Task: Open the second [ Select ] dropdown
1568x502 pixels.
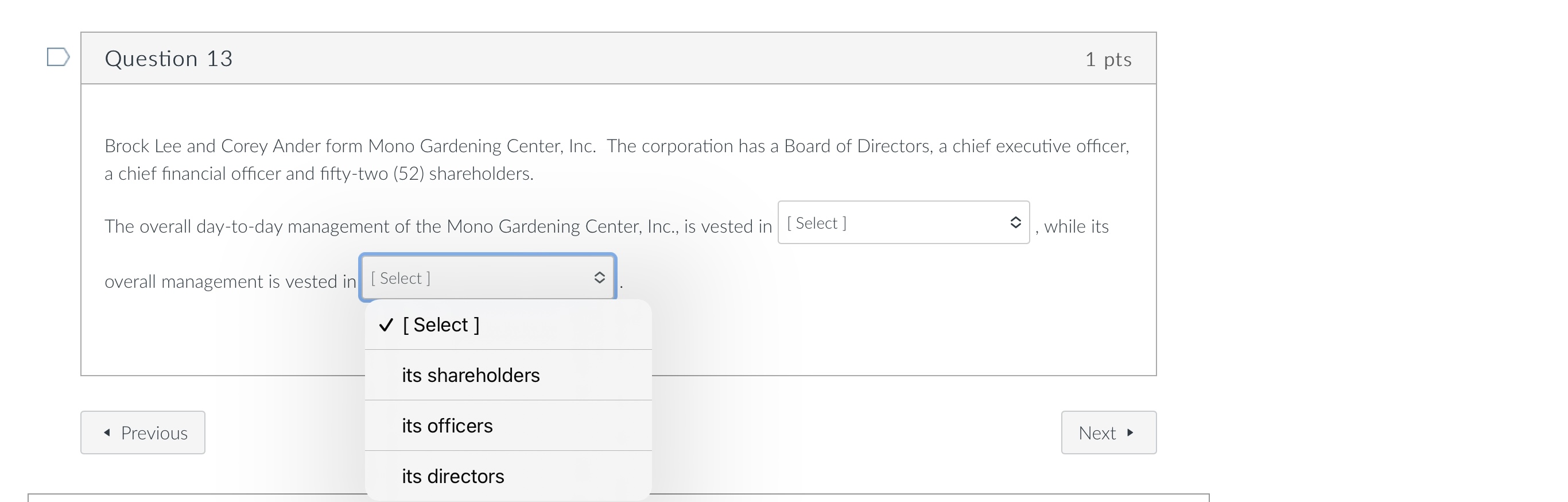Action: point(487,278)
